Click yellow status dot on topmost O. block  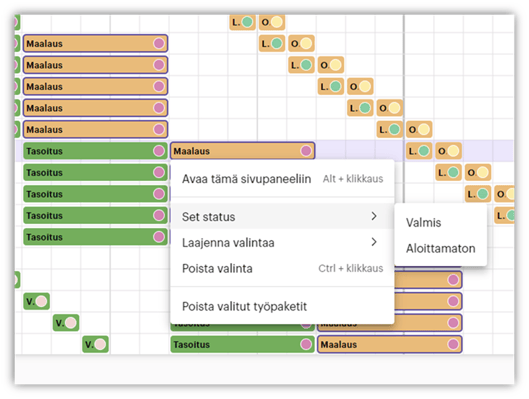coord(277,22)
